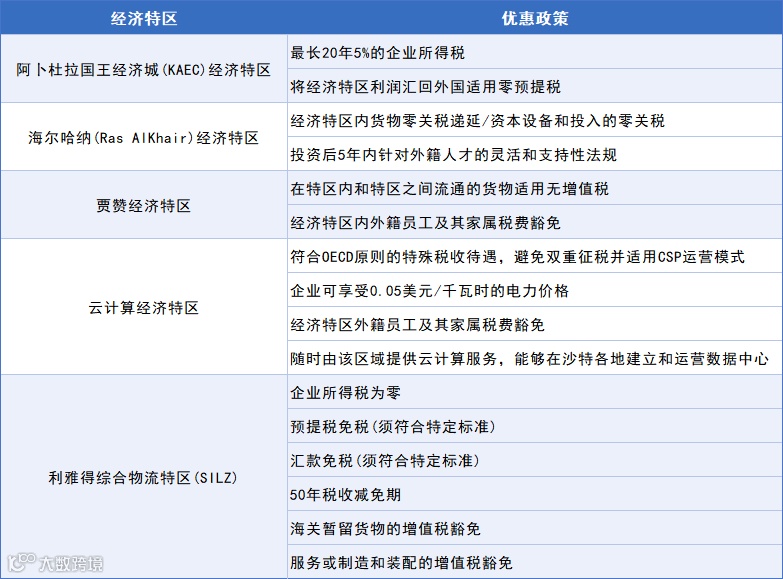The height and width of the screenshot is (579, 783).
Task: Click the 汇款免税(须符合特定标准) cell
Action: tap(535, 460)
